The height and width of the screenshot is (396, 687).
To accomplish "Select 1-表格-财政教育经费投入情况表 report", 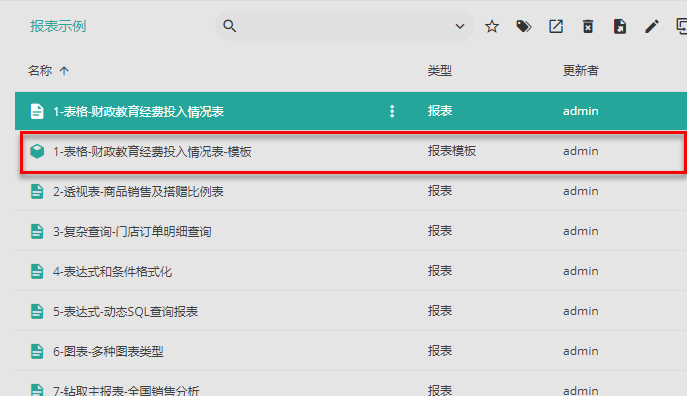I will pos(138,111).
